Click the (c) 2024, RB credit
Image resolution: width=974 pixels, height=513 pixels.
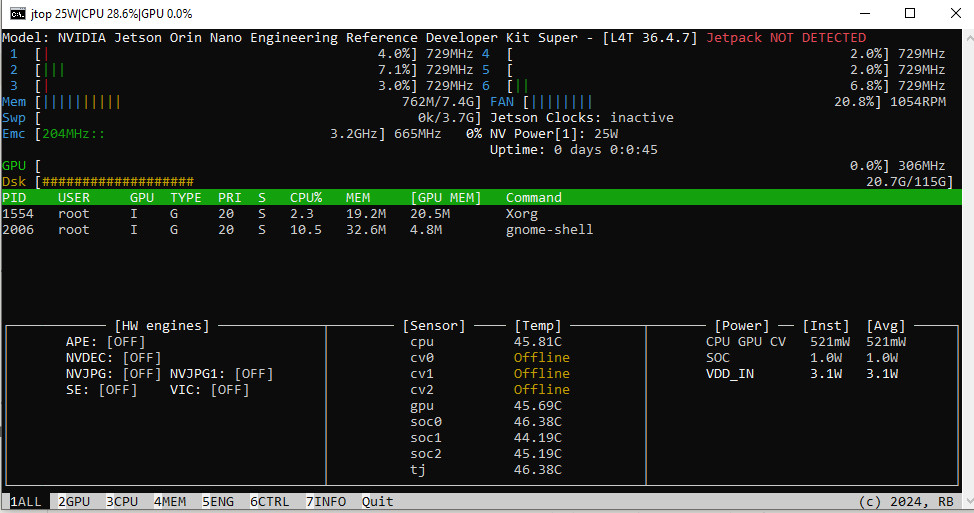(906, 501)
